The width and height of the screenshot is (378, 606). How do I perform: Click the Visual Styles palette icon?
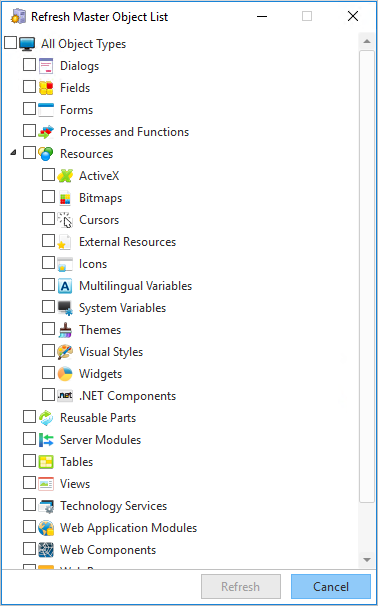point(65,352)
